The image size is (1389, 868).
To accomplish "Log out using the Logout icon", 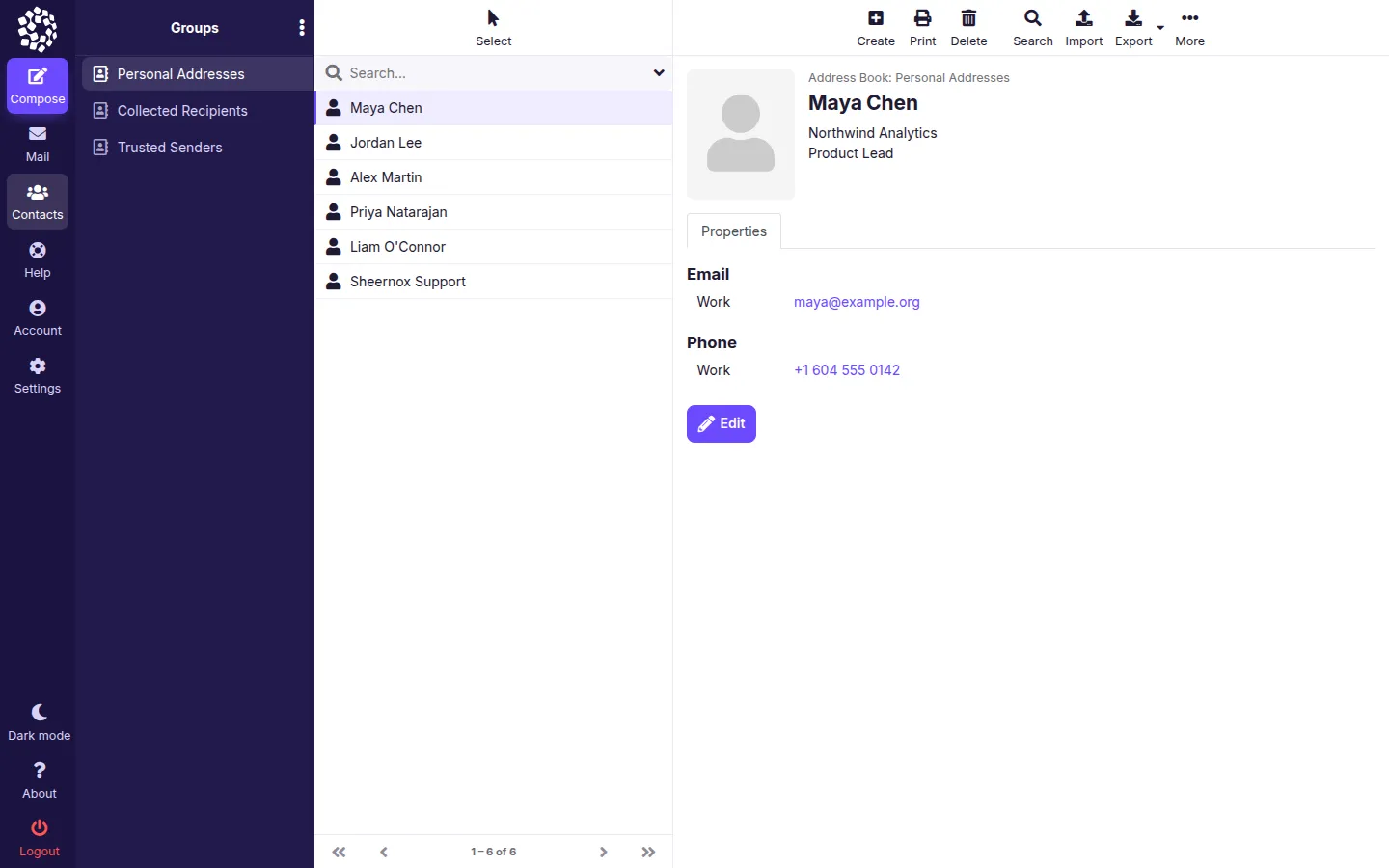I will click(x=40, y=838).
